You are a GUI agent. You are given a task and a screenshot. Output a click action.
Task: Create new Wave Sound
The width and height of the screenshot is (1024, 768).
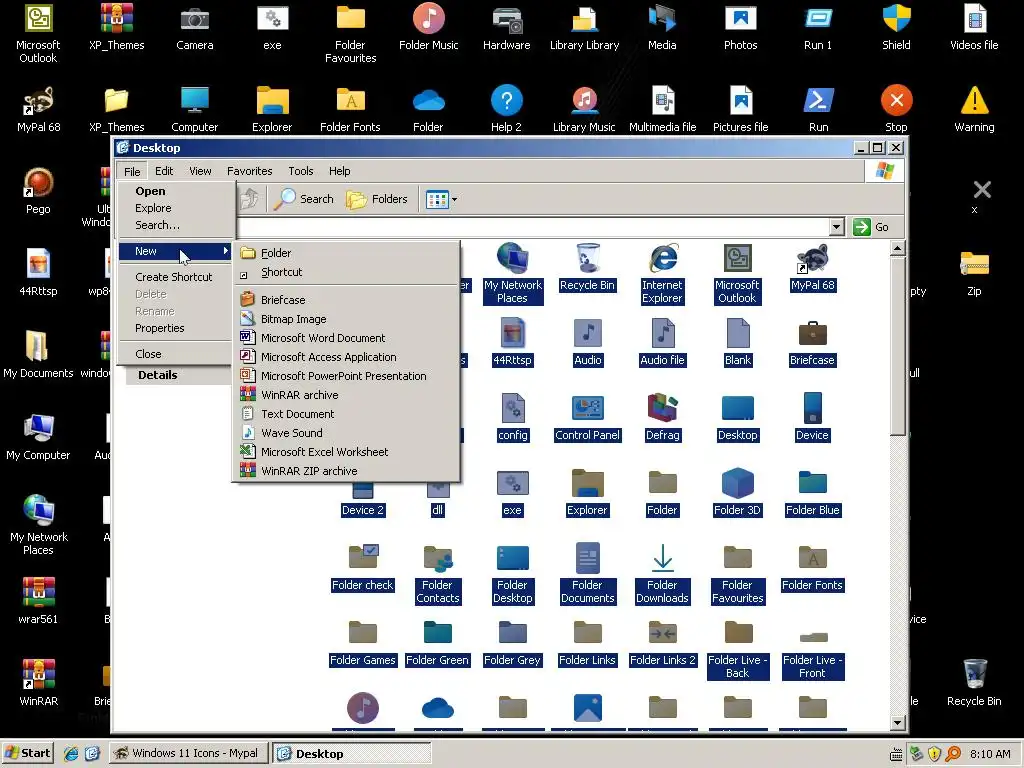(346, 432)
